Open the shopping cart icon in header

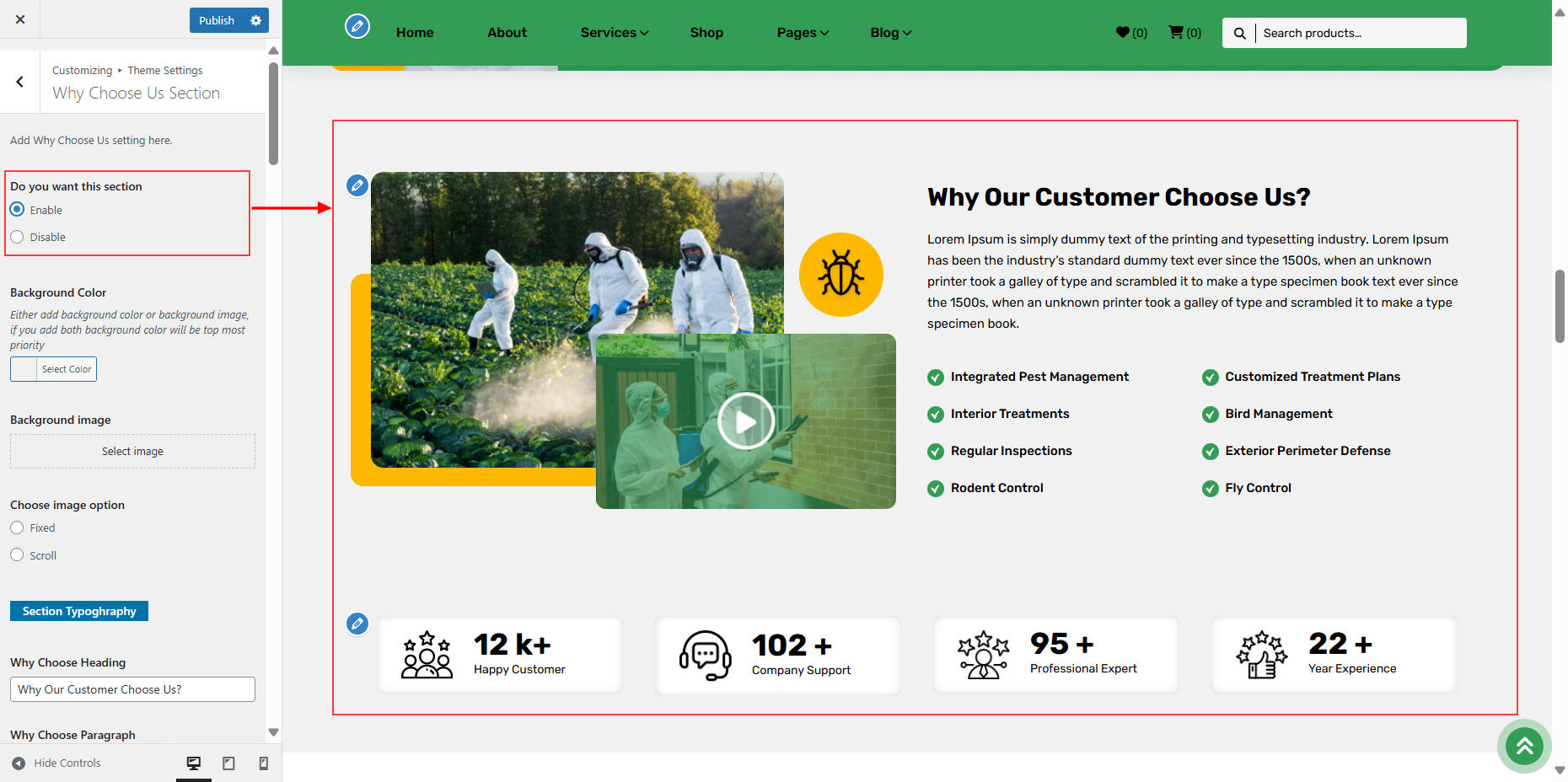coord(1175,33)
